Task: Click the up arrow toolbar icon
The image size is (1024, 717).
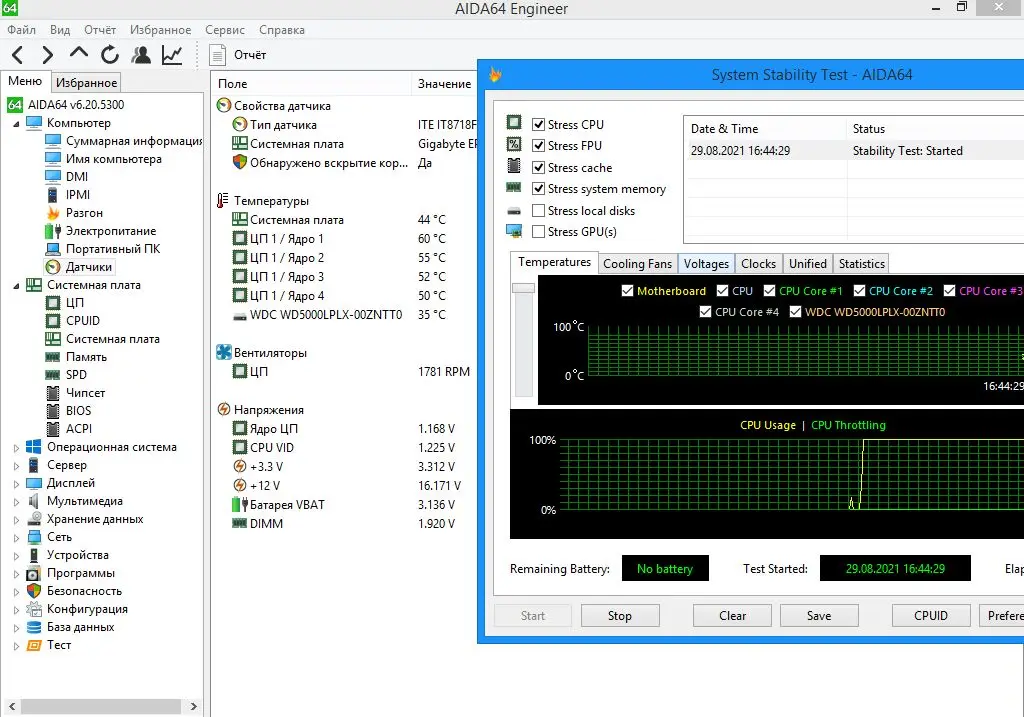Action: click(79, 55)
